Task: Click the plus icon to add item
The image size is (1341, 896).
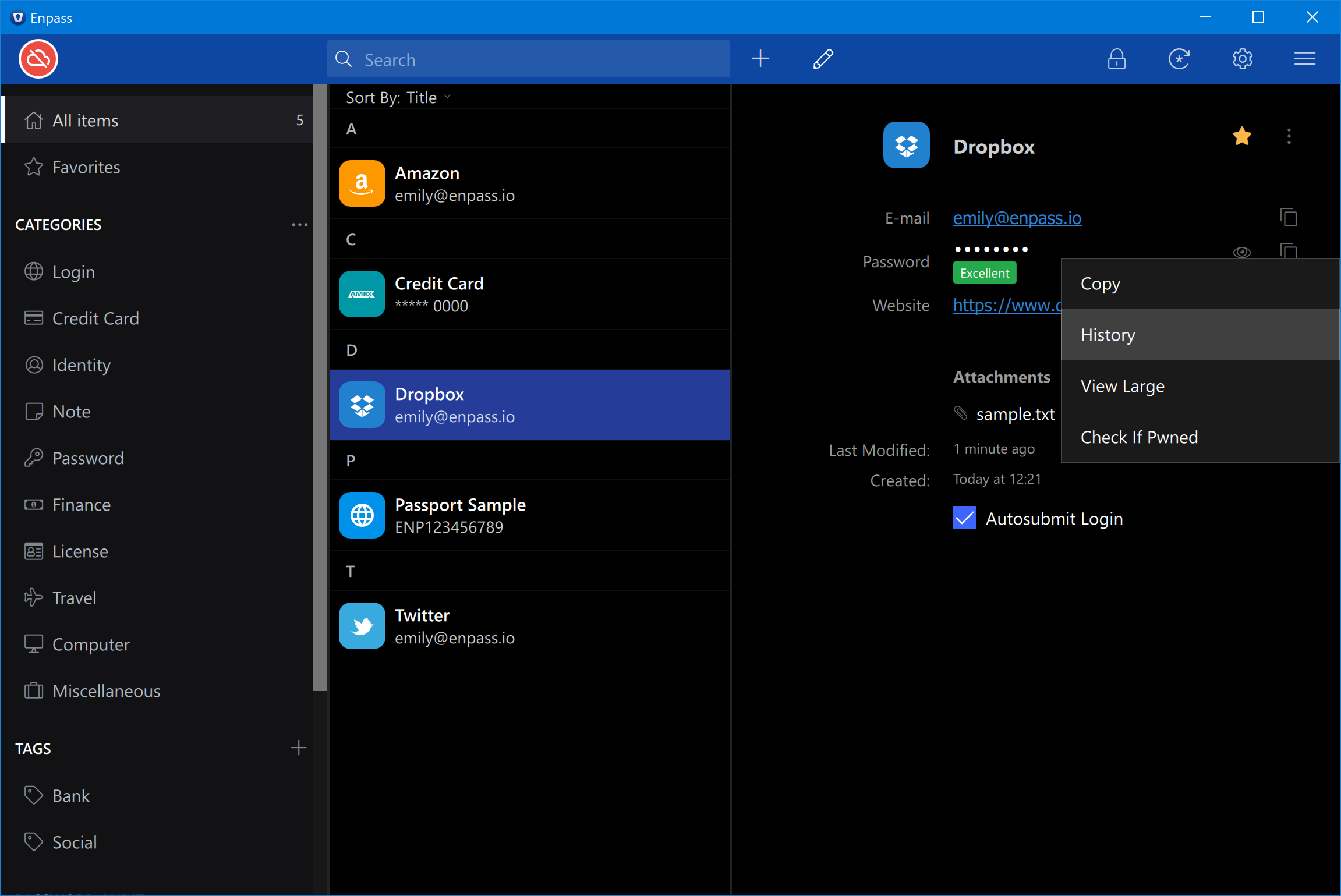Action: [760, 59]
